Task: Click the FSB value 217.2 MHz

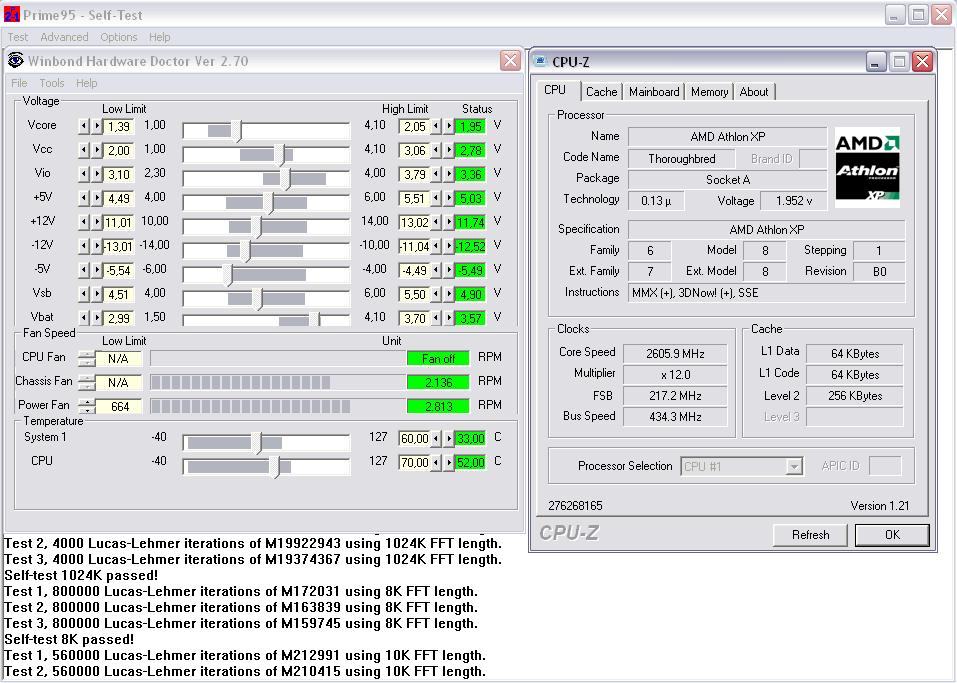Action: tap(675, 396)
